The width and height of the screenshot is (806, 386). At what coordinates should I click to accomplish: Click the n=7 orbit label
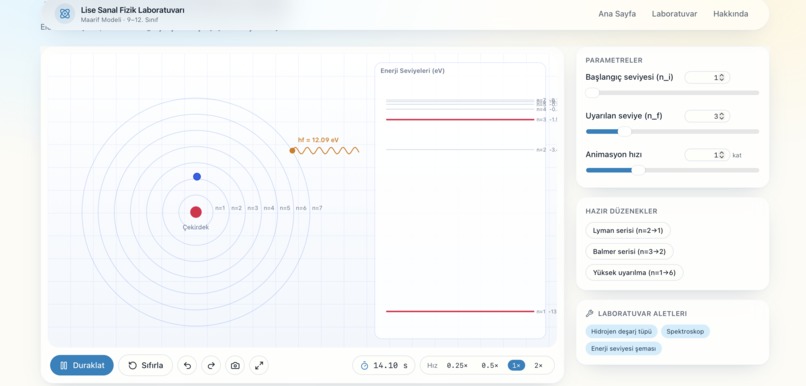pos(317,208)
